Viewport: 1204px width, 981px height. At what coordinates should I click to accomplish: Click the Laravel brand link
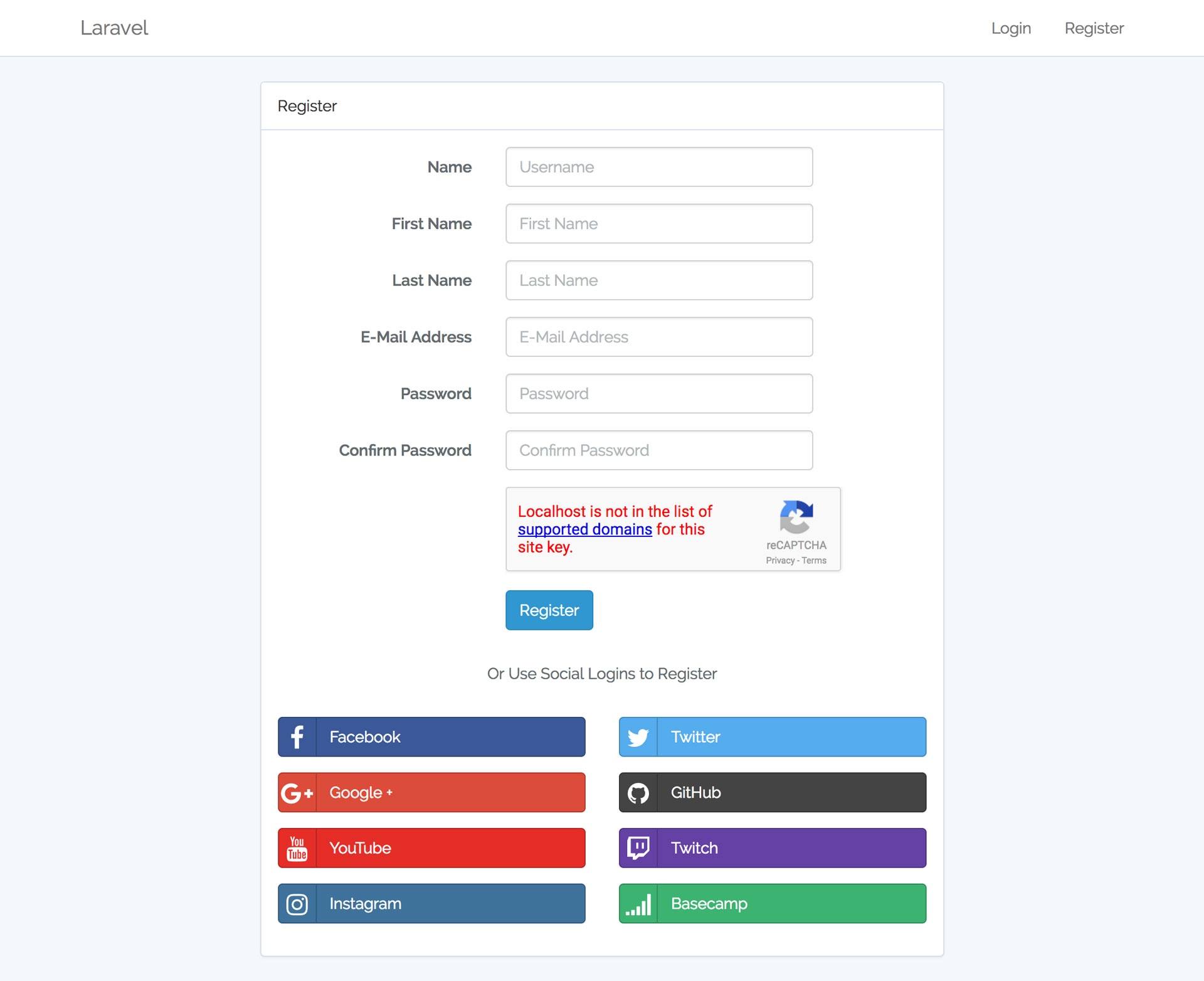[x=114, y=28]
